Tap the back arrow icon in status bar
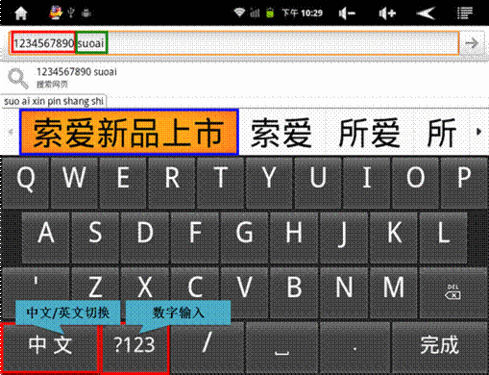The height and width of the screenshot is (375, 489). pos(426,13)
